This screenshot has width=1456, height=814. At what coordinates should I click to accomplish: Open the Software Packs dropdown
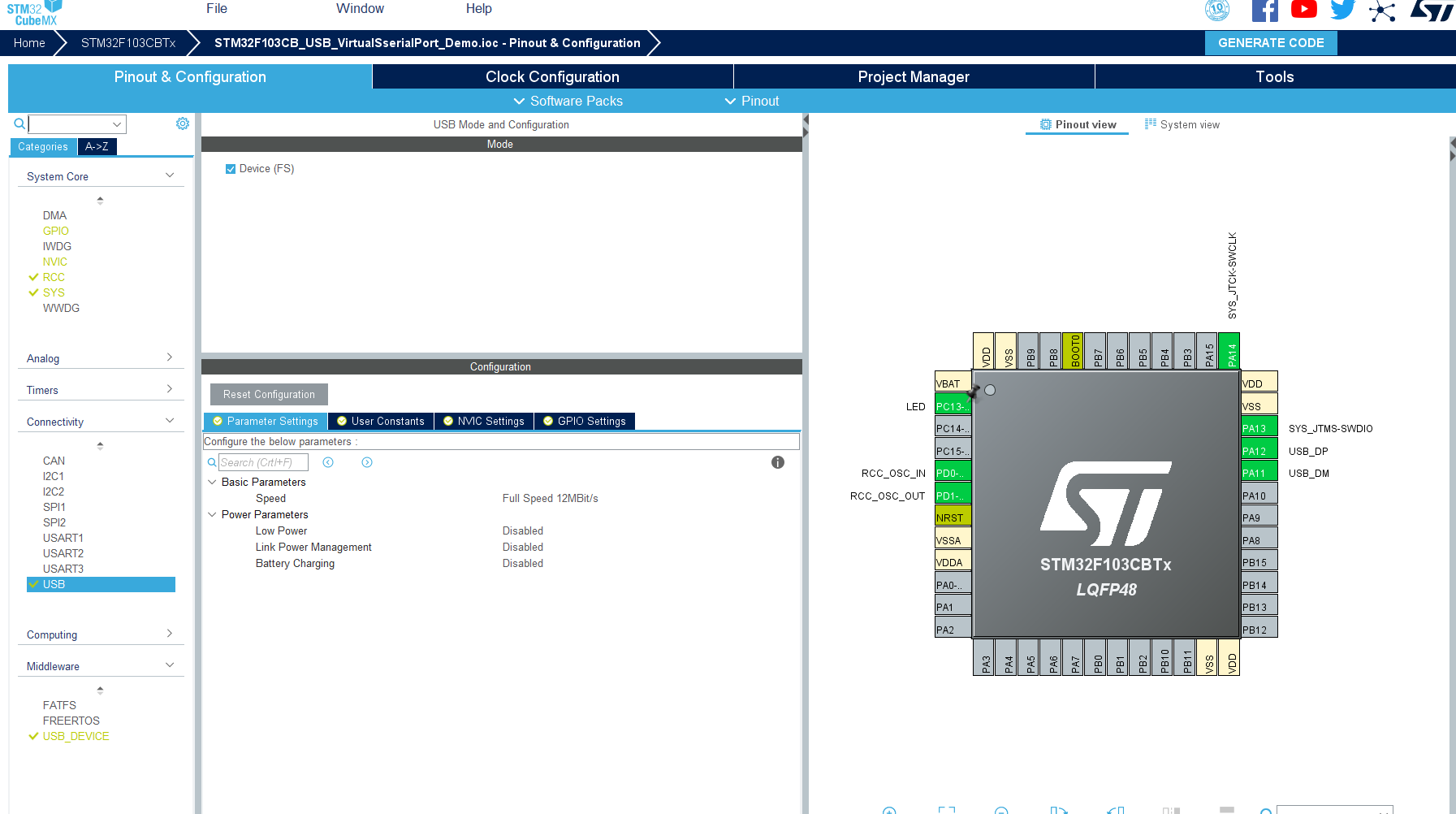coord(568,101)
